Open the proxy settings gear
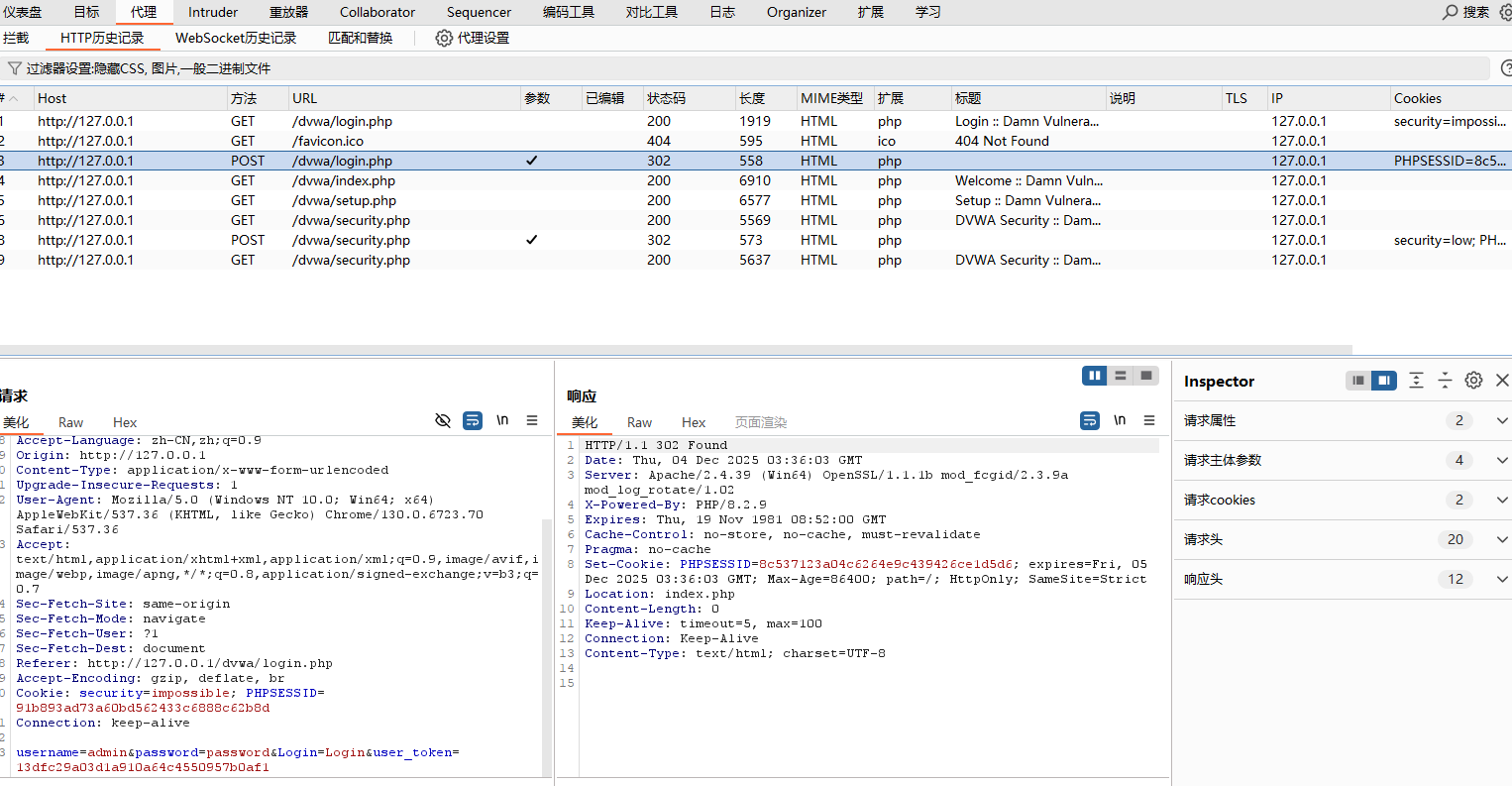Screen dimensions: 1512x786 (444, 38)
